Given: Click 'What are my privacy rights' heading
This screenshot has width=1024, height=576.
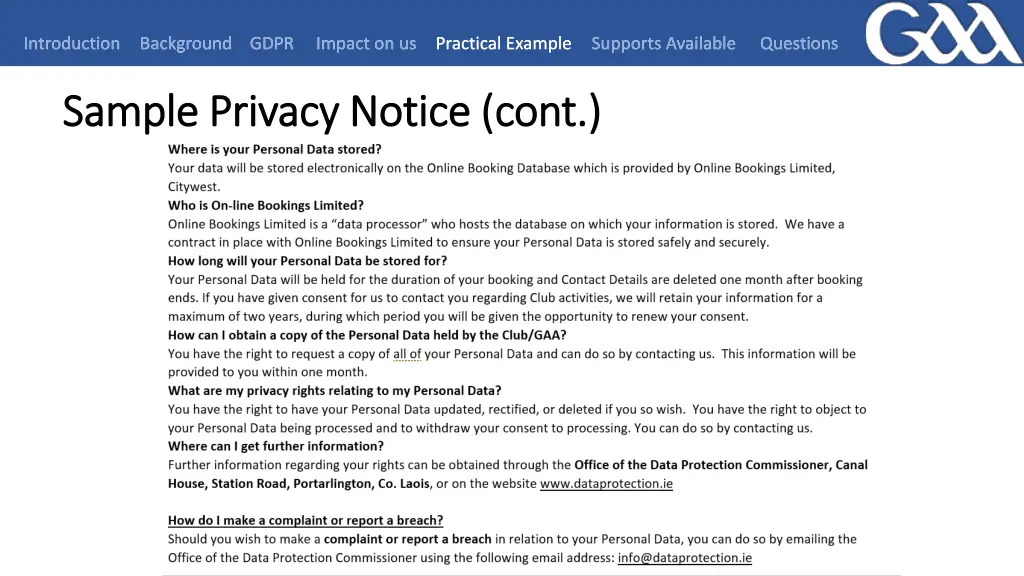Looking at the screenshot, I should coord(334,391).
